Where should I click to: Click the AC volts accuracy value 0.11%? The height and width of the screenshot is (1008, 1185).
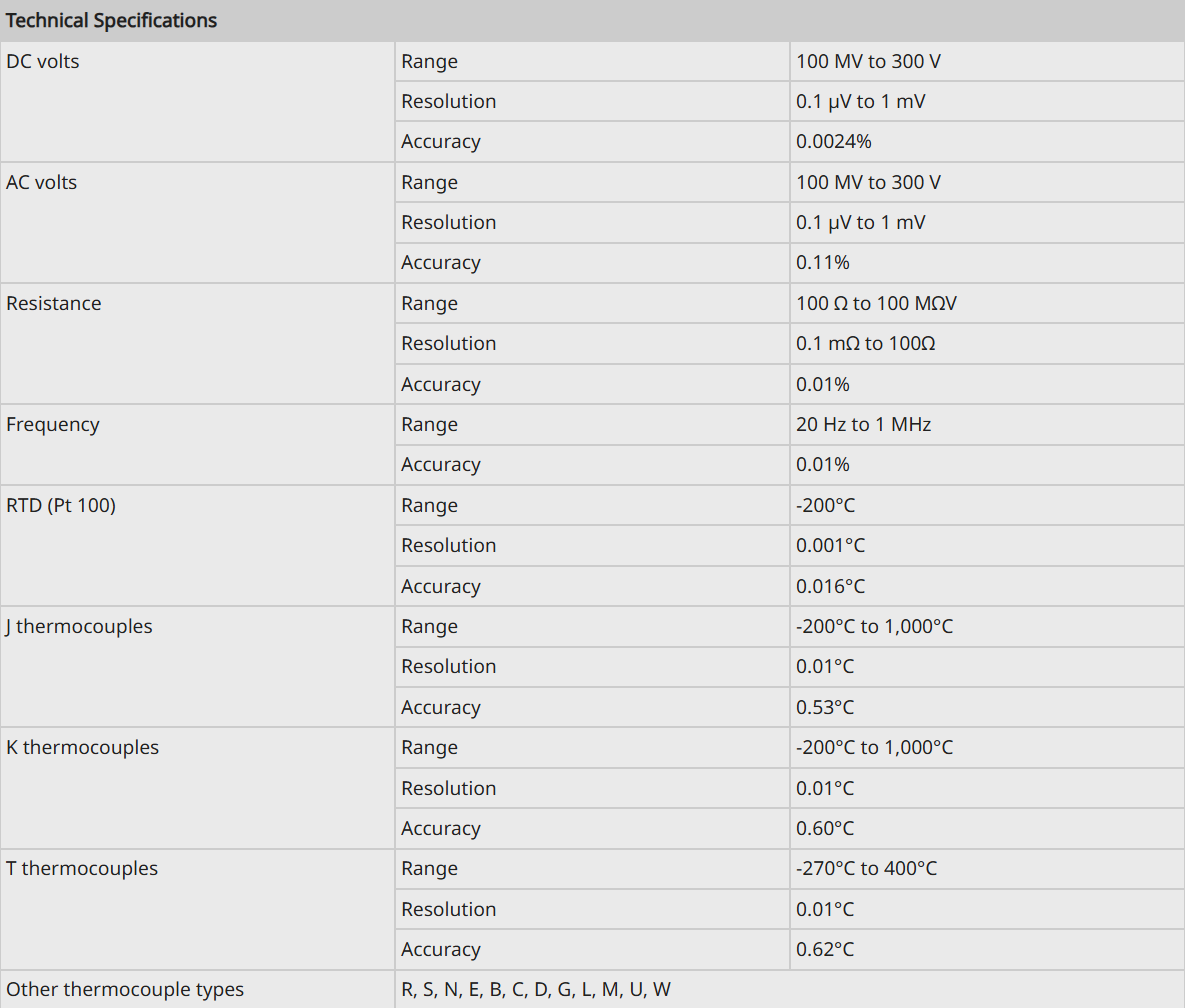822,262
